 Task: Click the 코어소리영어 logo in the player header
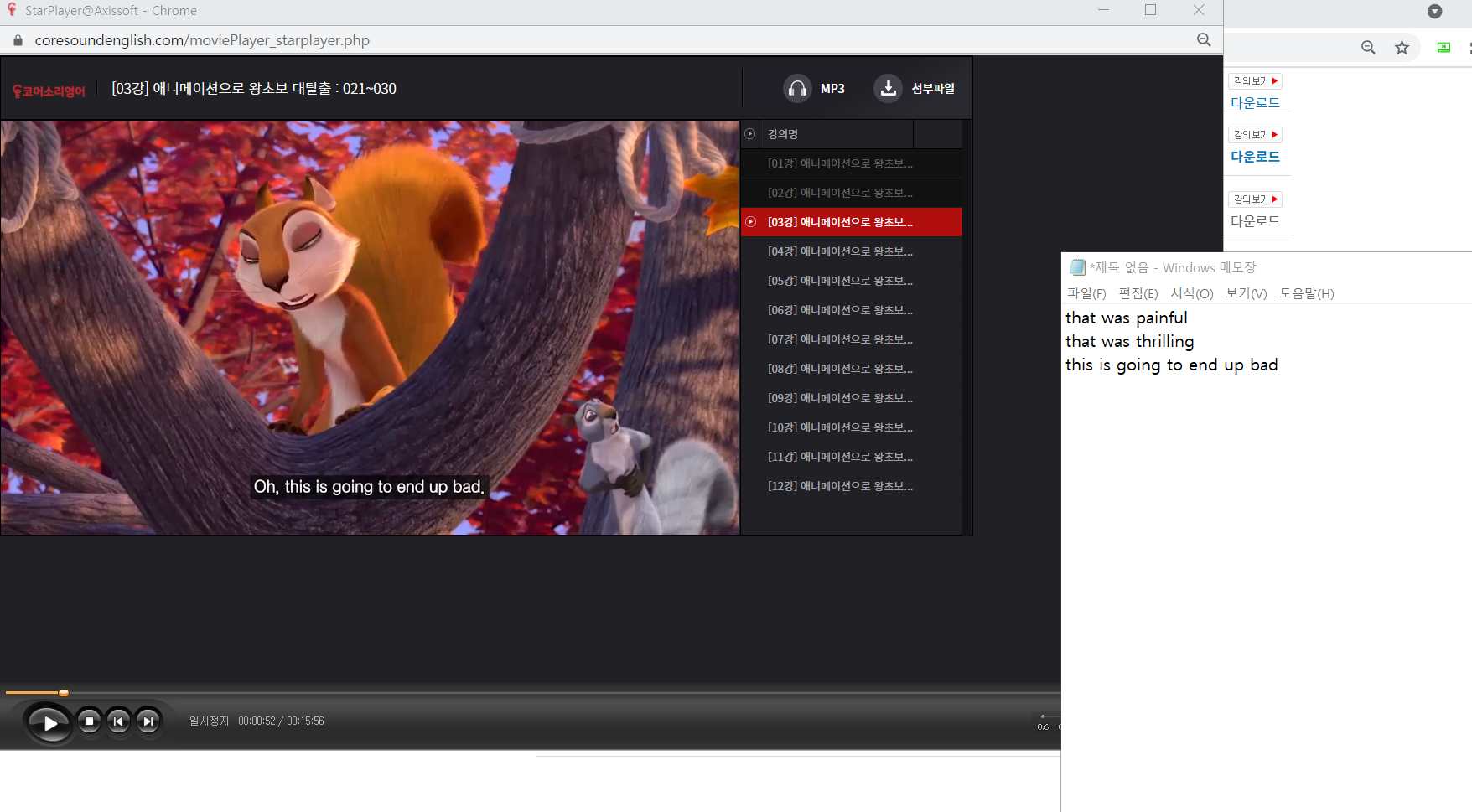[49, 91]
